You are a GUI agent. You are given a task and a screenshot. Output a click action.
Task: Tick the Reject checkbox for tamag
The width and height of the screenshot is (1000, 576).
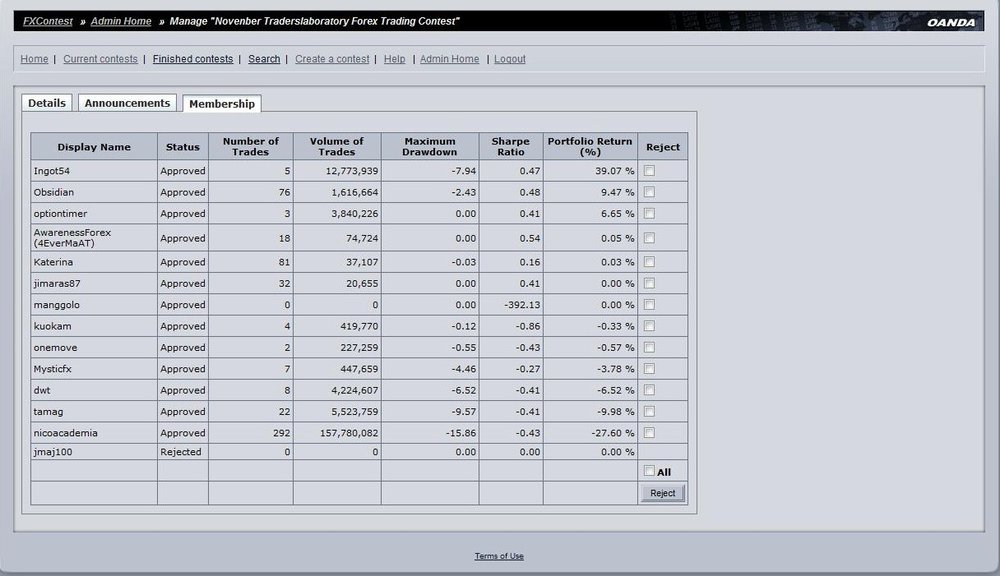pos(649,411)
